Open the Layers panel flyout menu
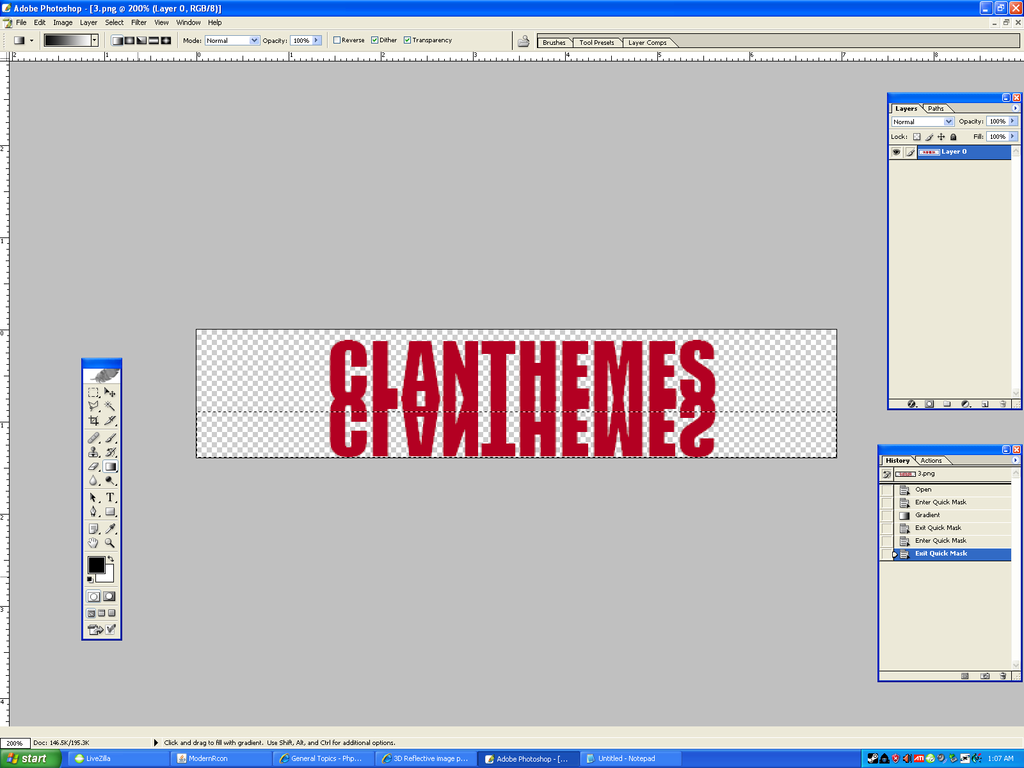This screenshot has width=1024, height=768. click(x=1015, y=108)
